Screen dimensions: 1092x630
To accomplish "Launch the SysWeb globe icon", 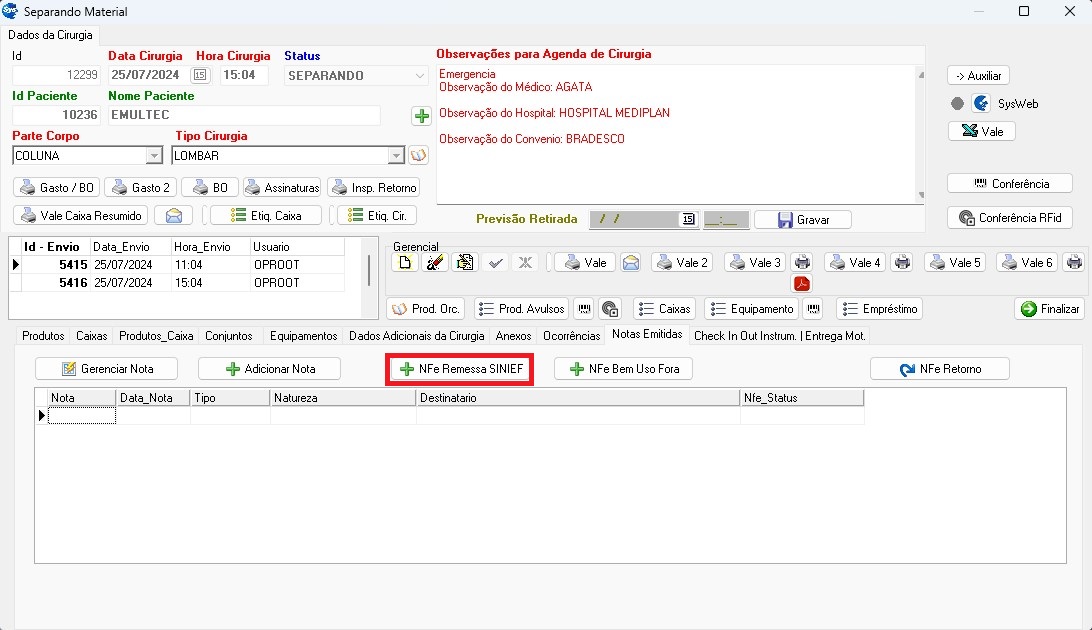I will click(981, 103).
